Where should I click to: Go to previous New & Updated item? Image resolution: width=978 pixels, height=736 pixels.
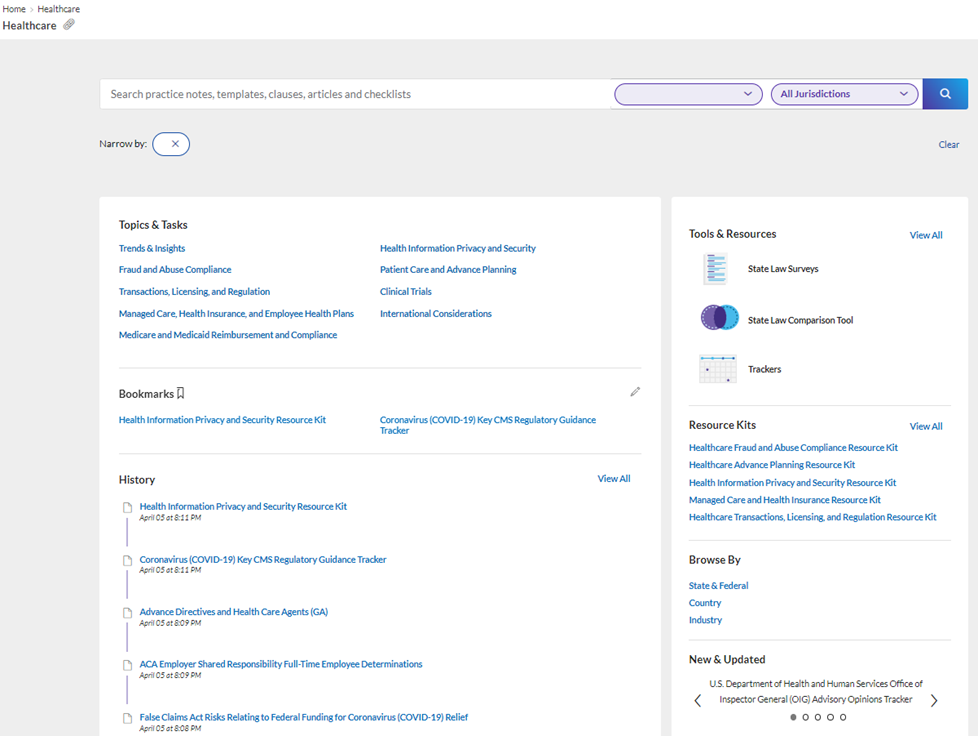(x=698, y=700)
